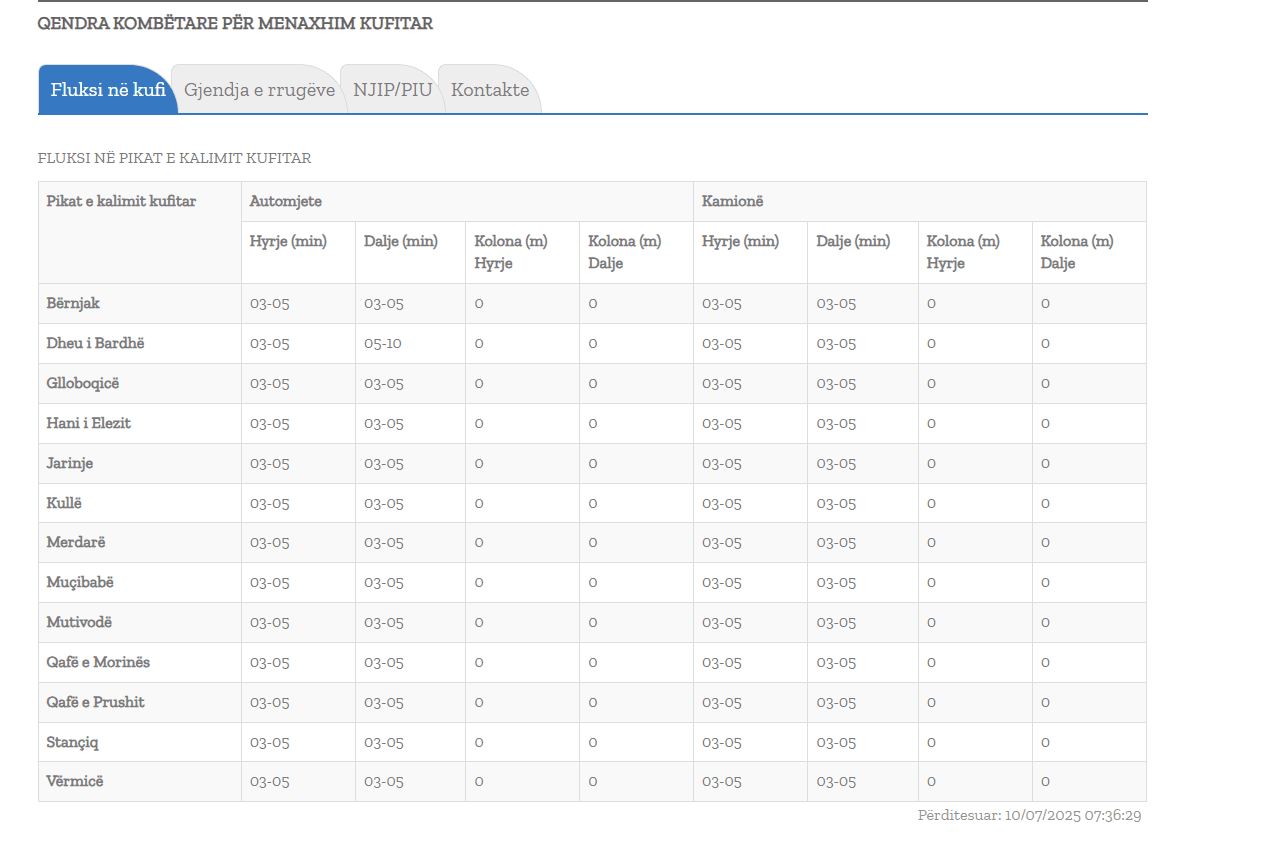Click Muçibabë's vehicle exit queue value link
The width and height of the screenshot is (1278, 857).
click(593, 582)
